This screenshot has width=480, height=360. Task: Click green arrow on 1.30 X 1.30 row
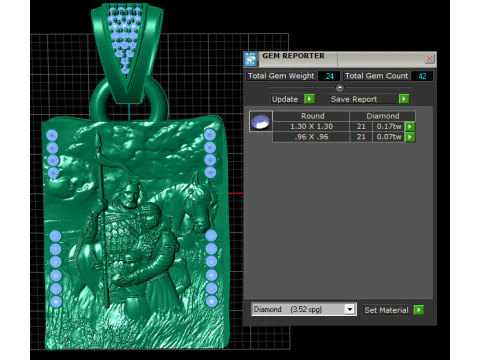(x=410, y=127)
